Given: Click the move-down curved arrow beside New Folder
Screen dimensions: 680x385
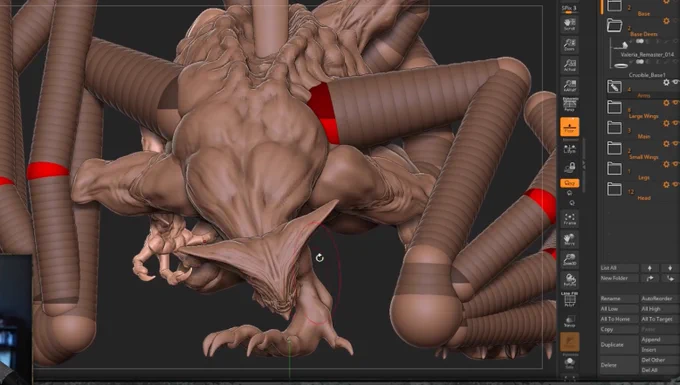Looking at the screenshot, I should coord(670,278).
